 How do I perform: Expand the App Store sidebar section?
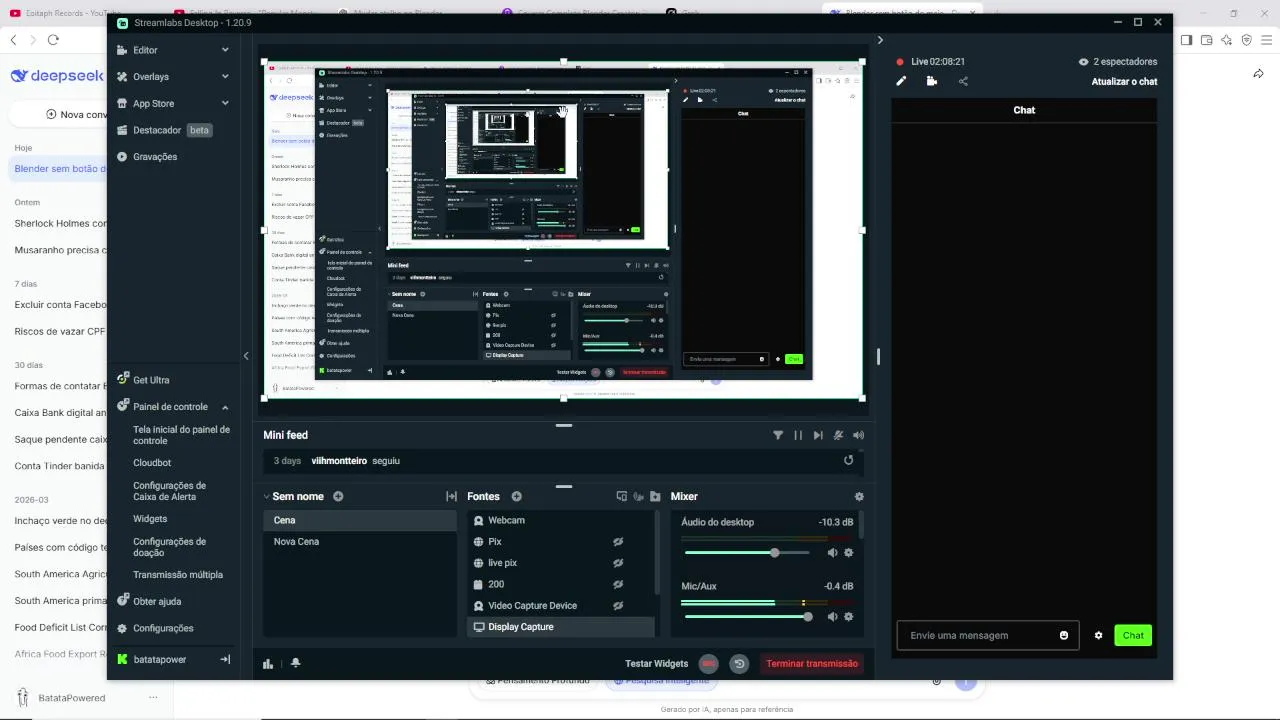coord(225,103)
